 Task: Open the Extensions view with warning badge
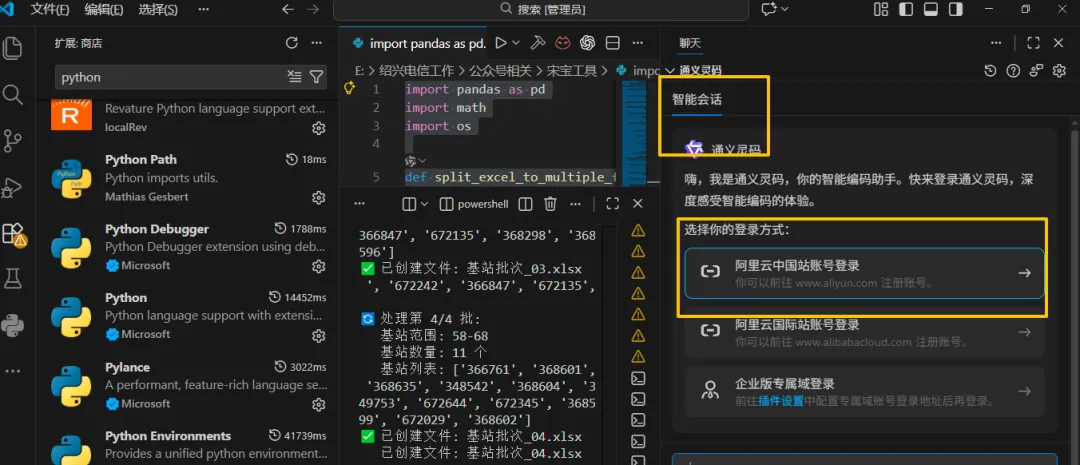pos(13,234)
